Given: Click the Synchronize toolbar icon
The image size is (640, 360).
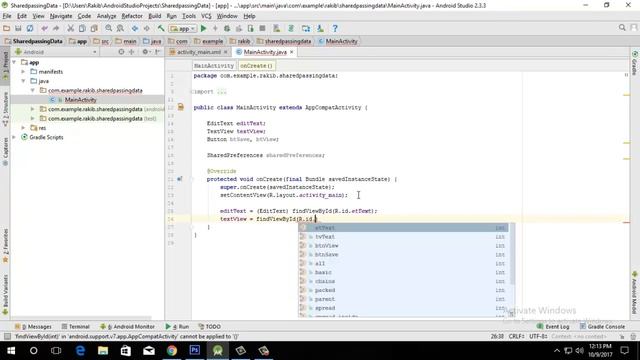Looking at the screenshot, I should [x=30, y=28].
